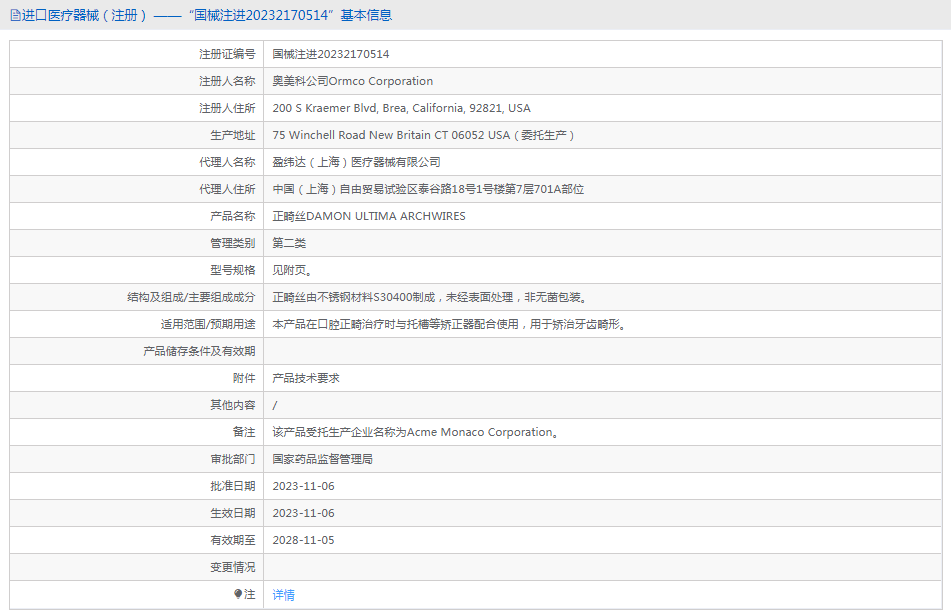Click address 200 S Kraemer Blvd, Brea
This screenshot has height=612, width=951.
coord(402,108)
